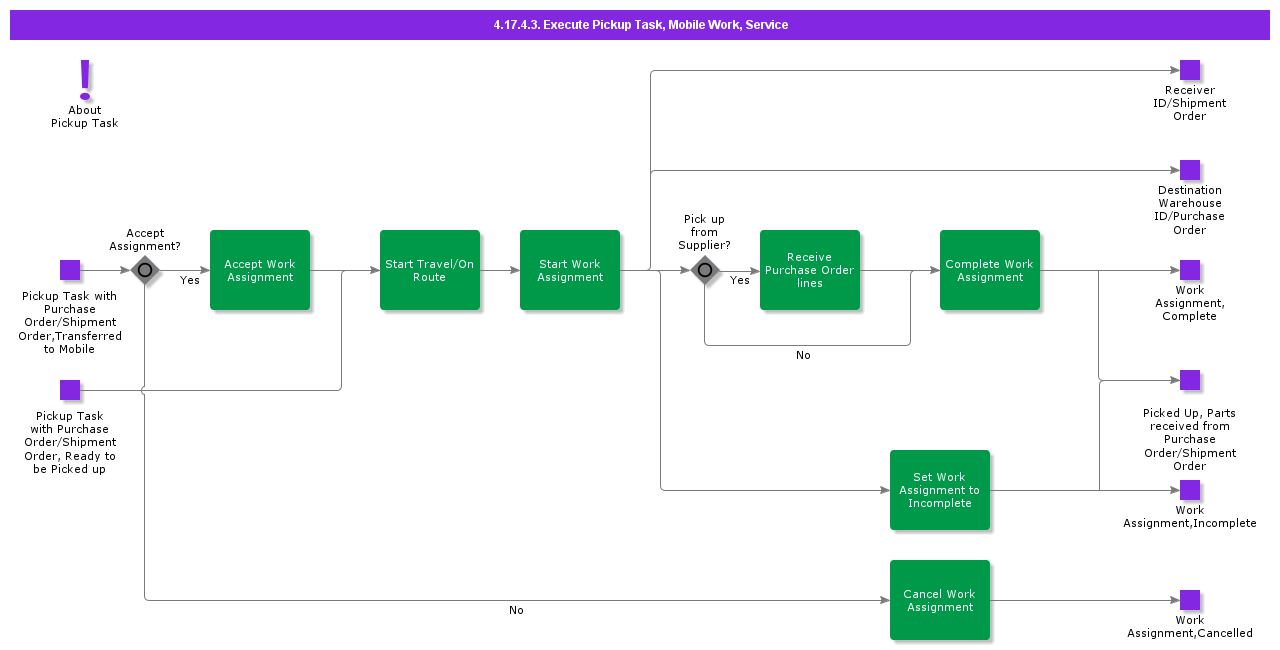
Task: Click the 'No' label under Receive Purchase Order
Action: pos(803,355)
